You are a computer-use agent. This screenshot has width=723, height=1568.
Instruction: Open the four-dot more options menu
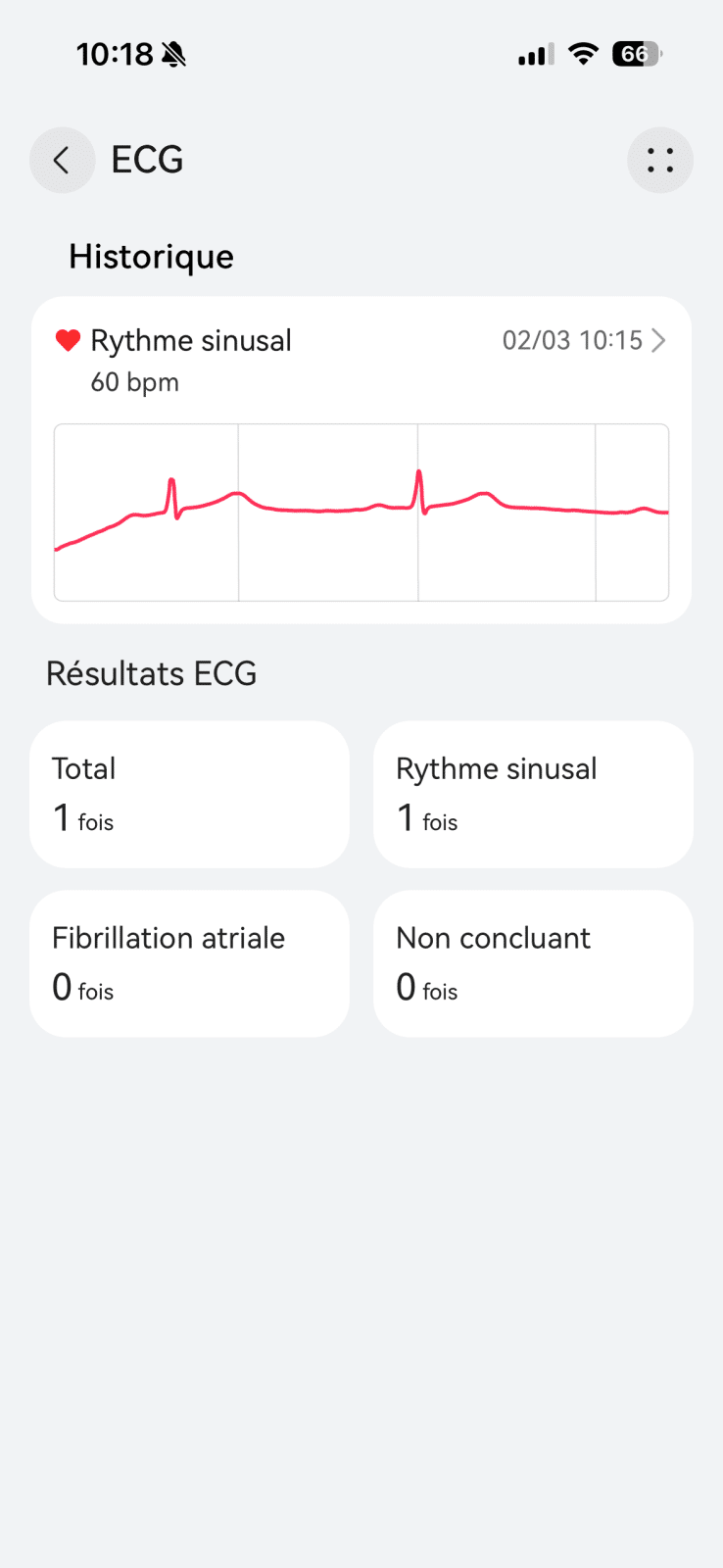(659, 160)
